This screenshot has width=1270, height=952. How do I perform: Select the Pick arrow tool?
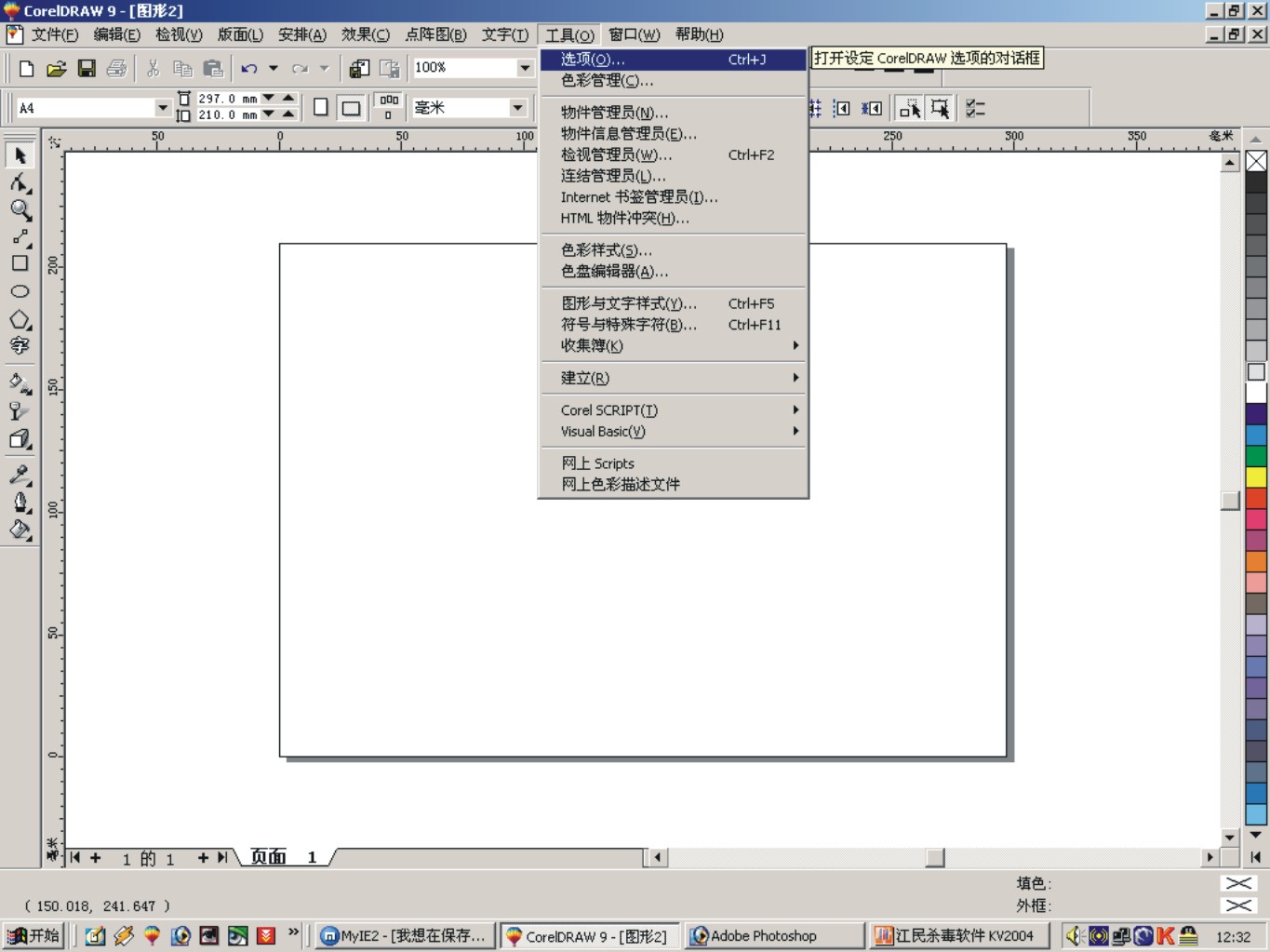coord(20,155)
